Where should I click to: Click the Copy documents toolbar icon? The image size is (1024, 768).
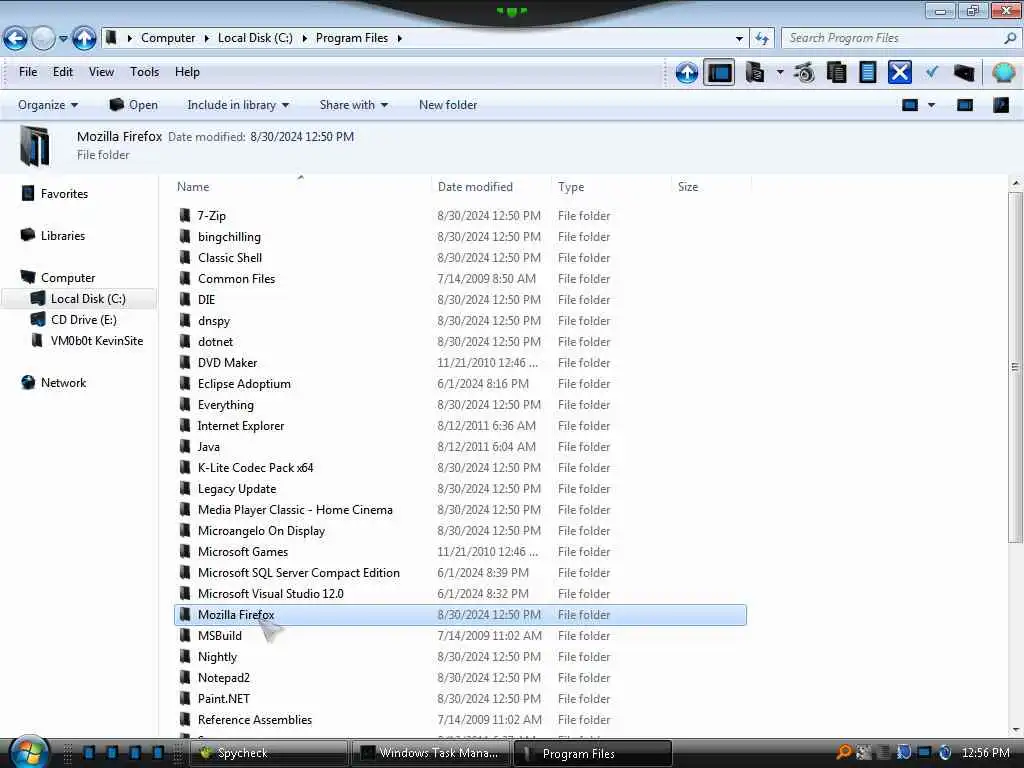837,72
